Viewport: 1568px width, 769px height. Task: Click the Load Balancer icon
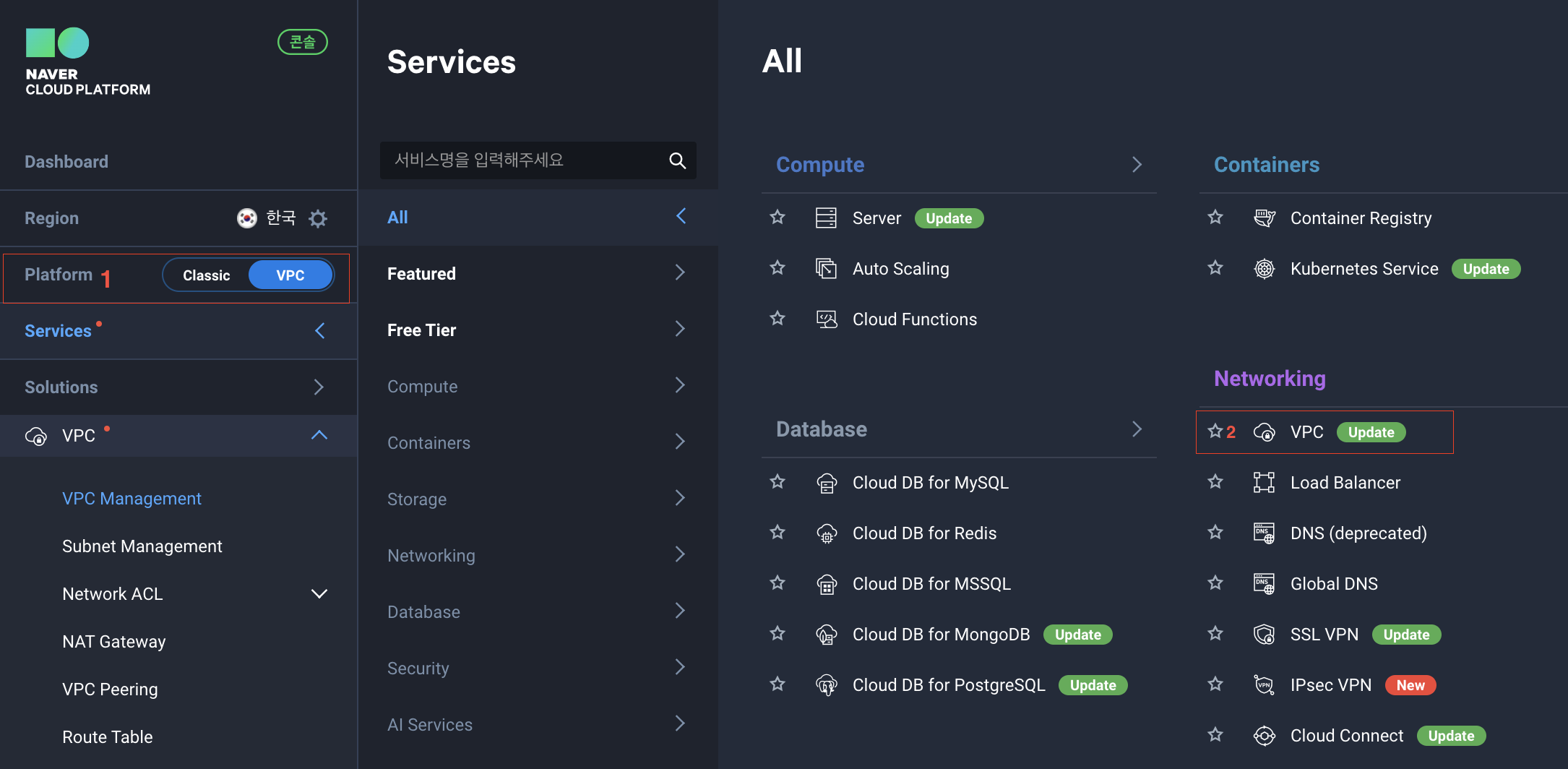pyautogui.click(x=1265, y=482)
